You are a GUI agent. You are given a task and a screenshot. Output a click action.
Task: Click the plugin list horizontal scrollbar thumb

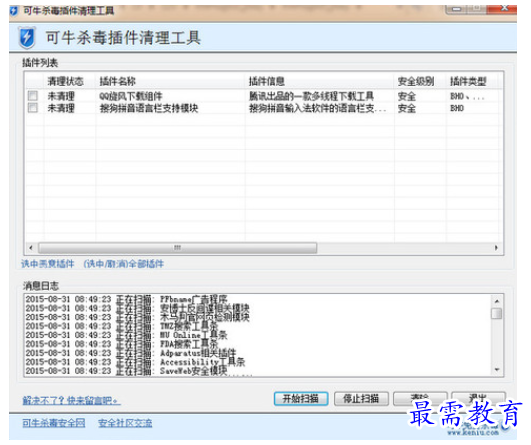pyautogui.click(x=178, y=248)
